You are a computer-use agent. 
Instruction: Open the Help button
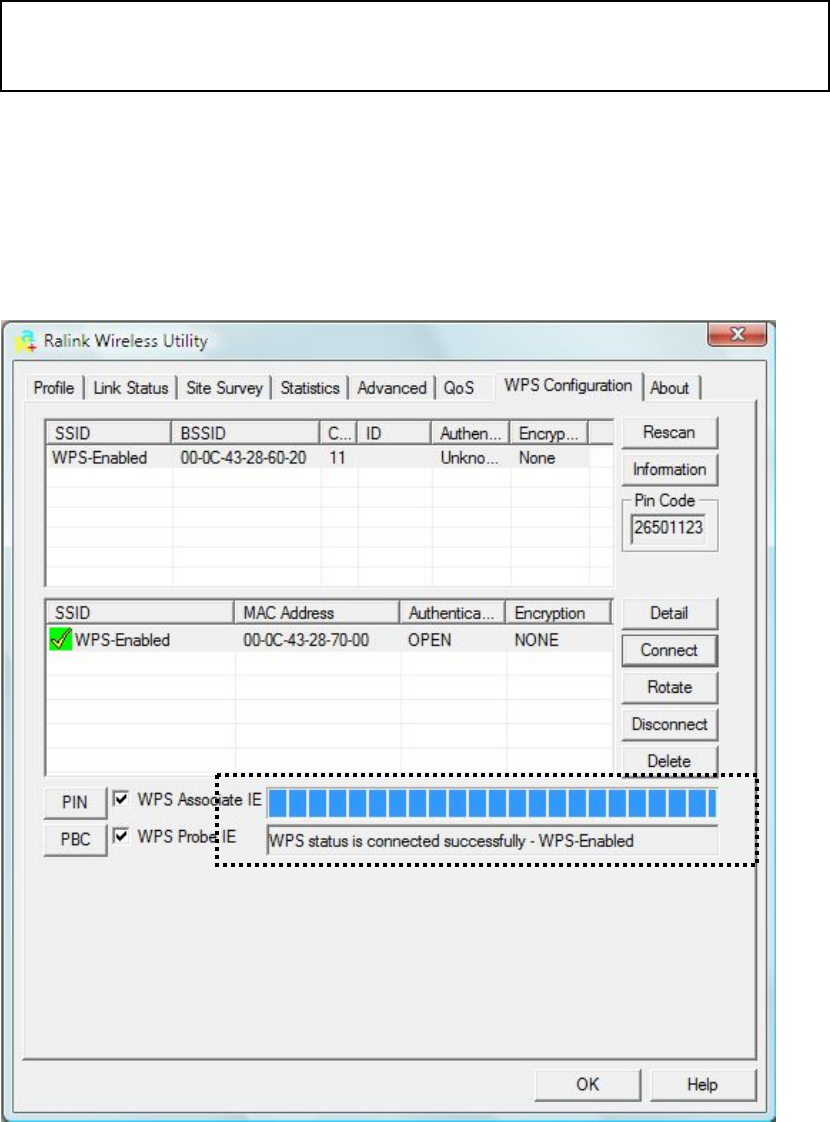(x=702, y=1084)
